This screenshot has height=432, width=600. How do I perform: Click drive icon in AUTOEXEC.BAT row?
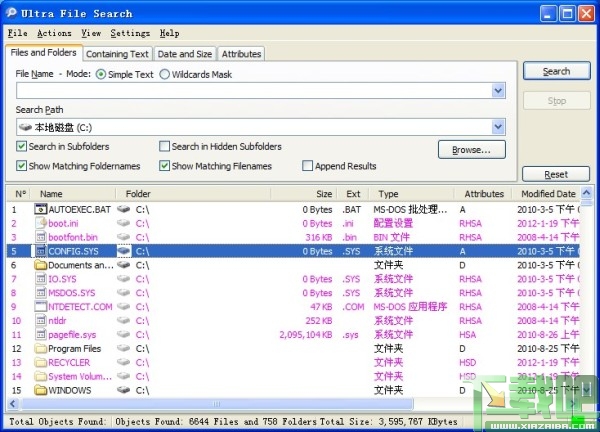[x=124, y=209]
